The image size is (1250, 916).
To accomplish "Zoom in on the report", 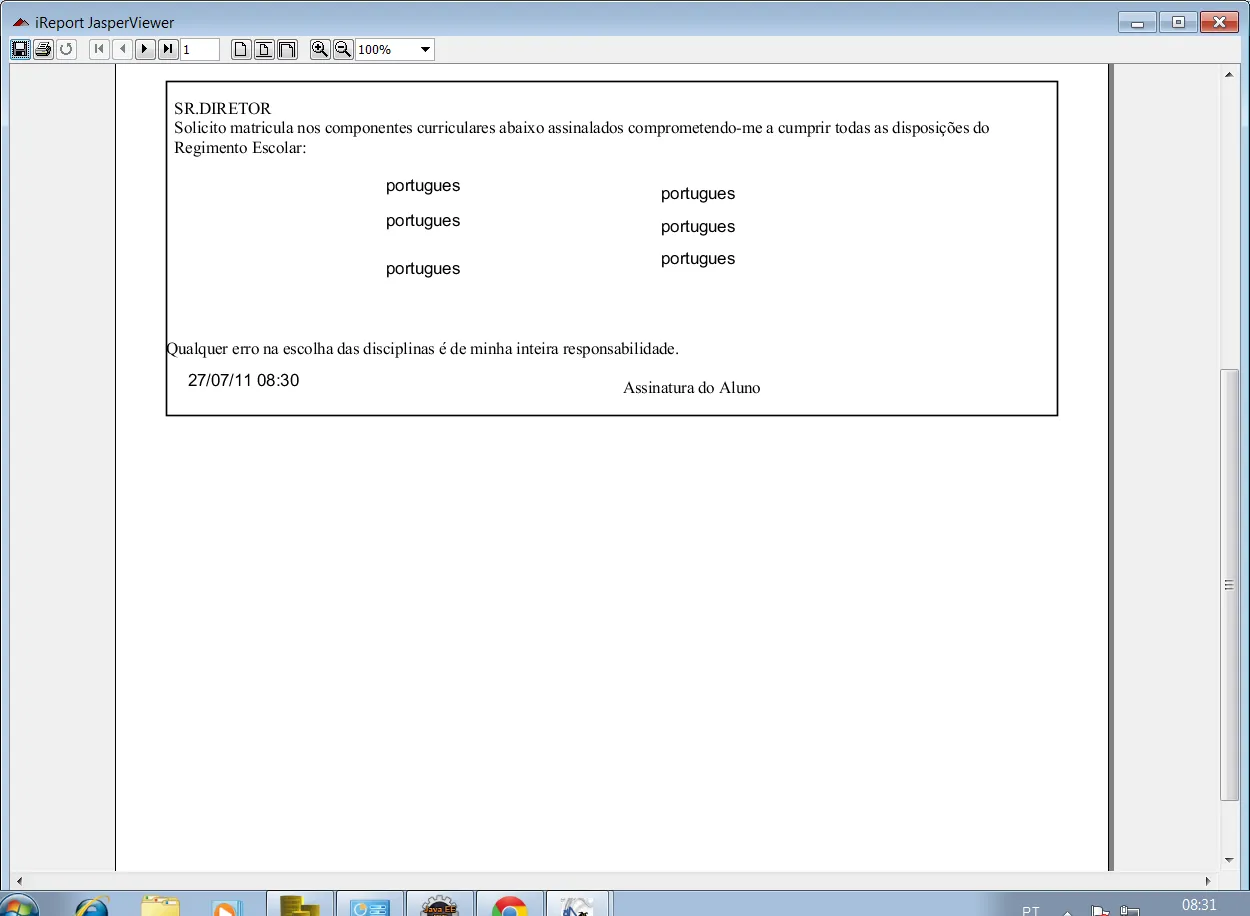I will pyautogui.click(x=320, y=49).
